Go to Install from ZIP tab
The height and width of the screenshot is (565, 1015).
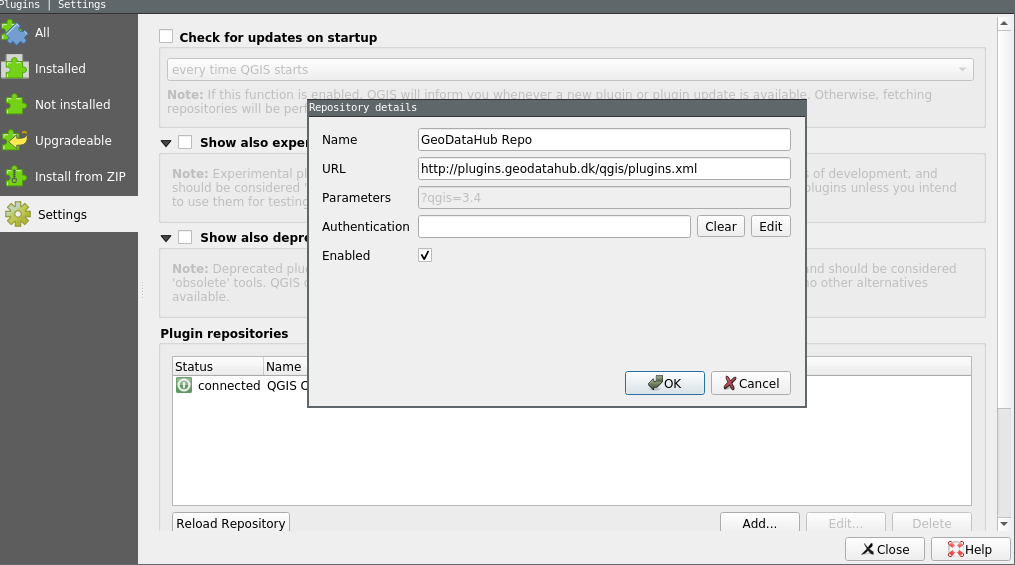point(69,177)
